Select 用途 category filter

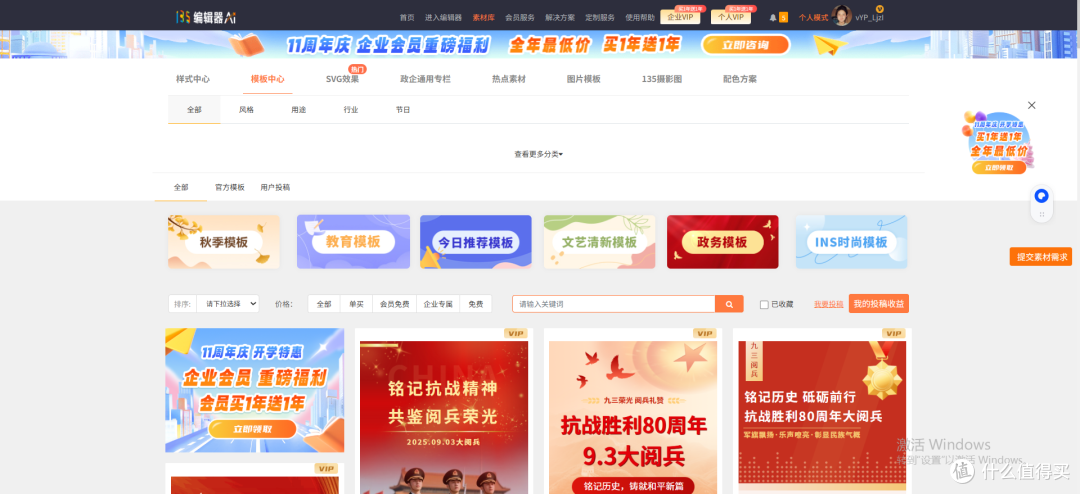pos(298,110)
